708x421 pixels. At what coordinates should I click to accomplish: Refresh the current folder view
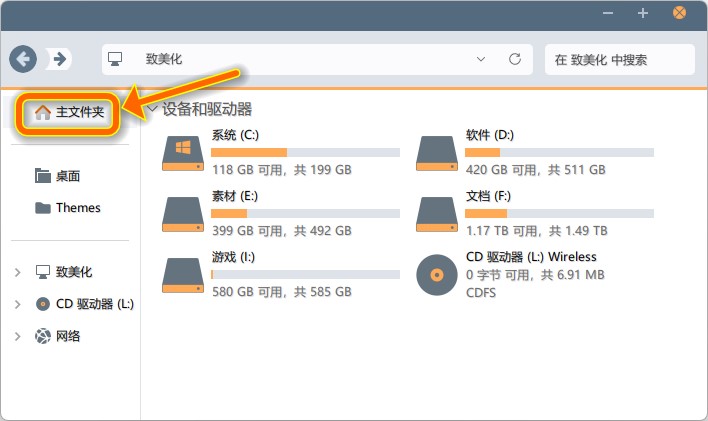pyautogui.click(x=515, y=59)
